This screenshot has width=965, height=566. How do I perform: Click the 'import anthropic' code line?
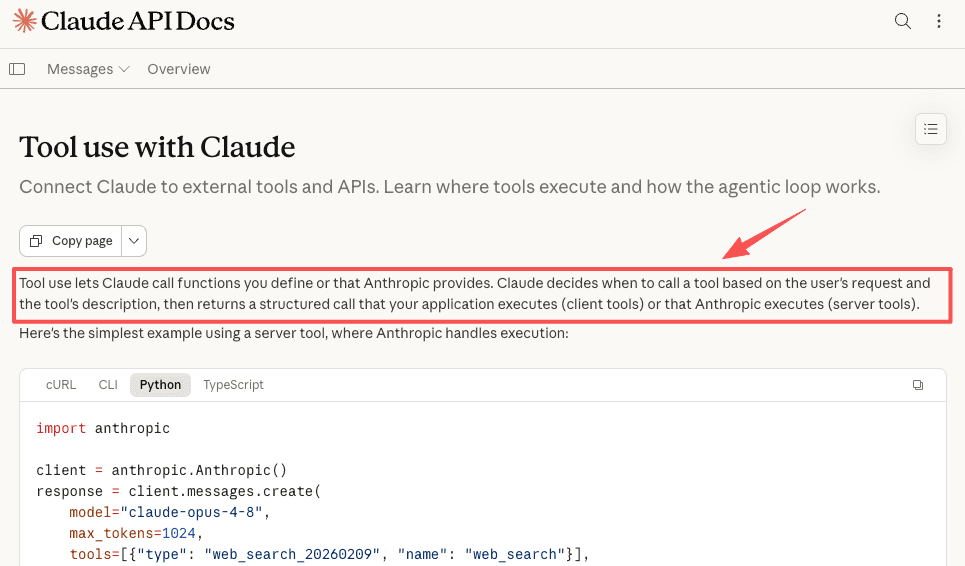103,428
